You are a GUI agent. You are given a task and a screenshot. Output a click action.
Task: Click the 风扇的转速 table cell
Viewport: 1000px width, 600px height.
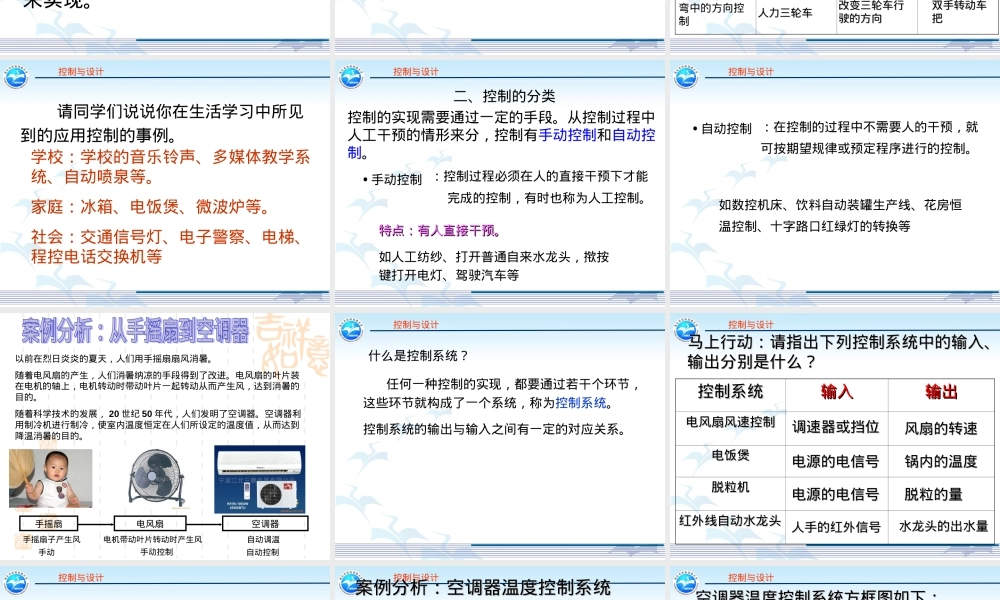941,428
